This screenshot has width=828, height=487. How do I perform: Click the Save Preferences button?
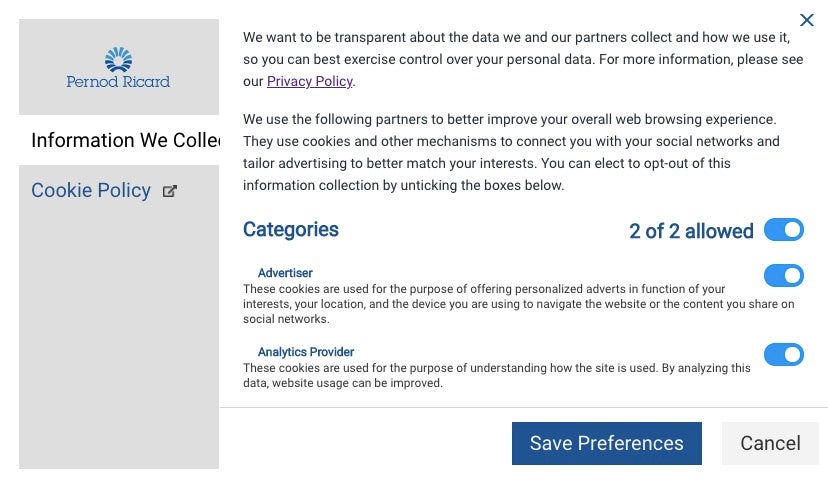pyautogui.click(x=607, y=443)
